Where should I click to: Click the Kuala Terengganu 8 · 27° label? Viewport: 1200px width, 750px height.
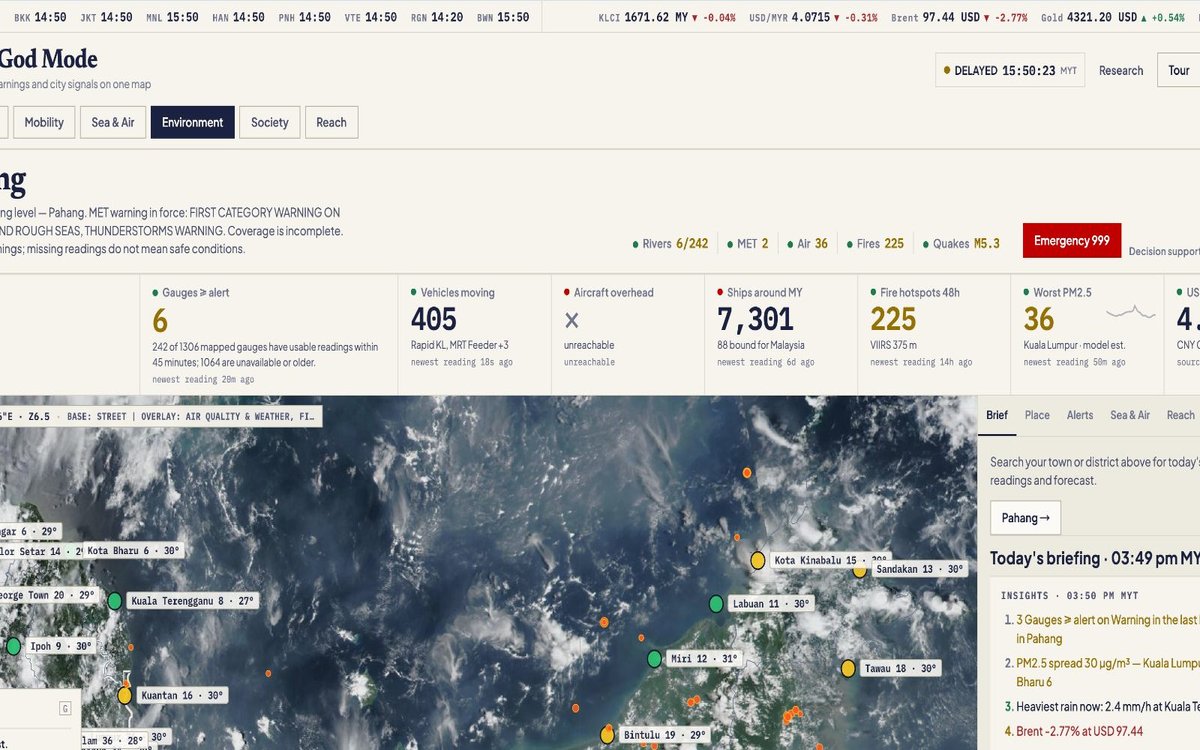193,601
